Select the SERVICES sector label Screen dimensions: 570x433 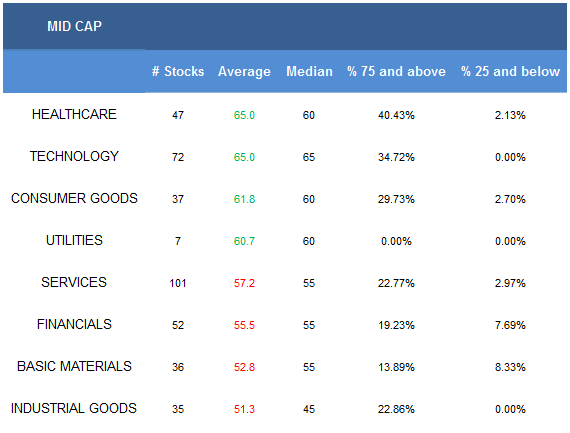[x=74, y=282]
